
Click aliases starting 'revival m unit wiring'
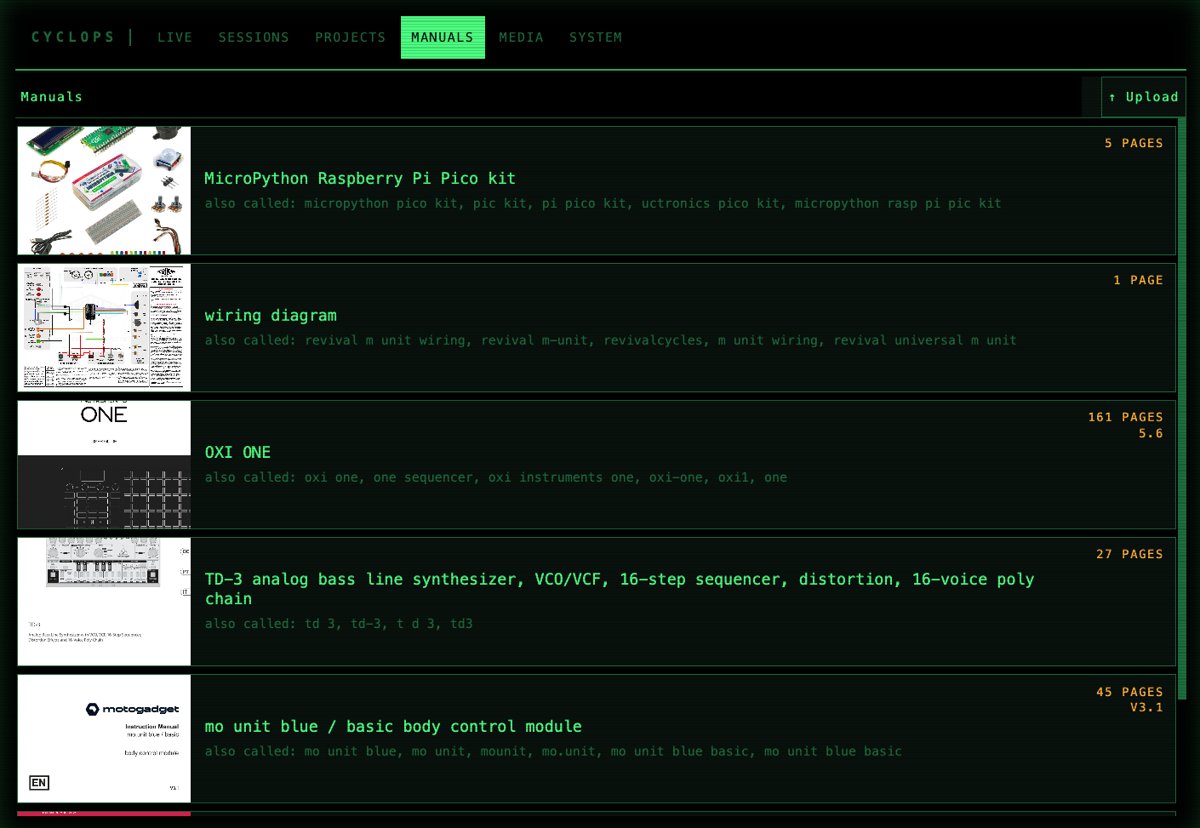pos(611,341)
